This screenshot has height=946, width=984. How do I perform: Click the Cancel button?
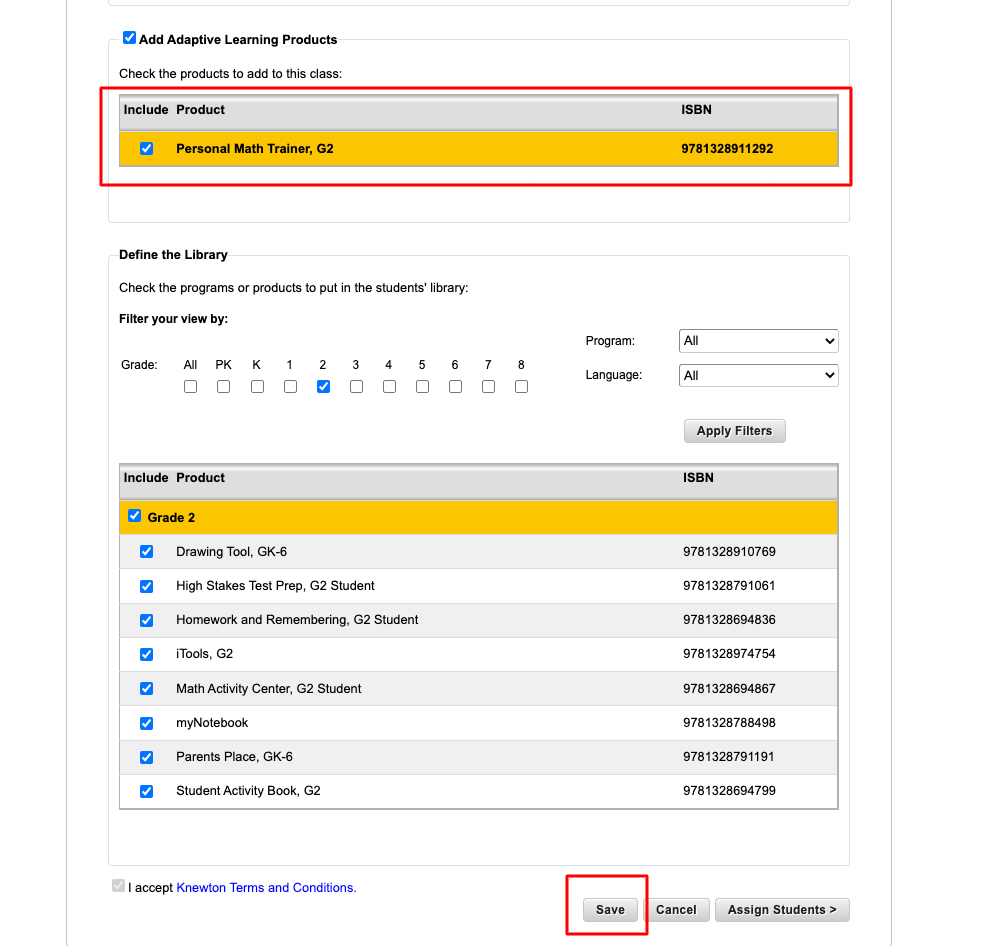[x=676, y=910]
